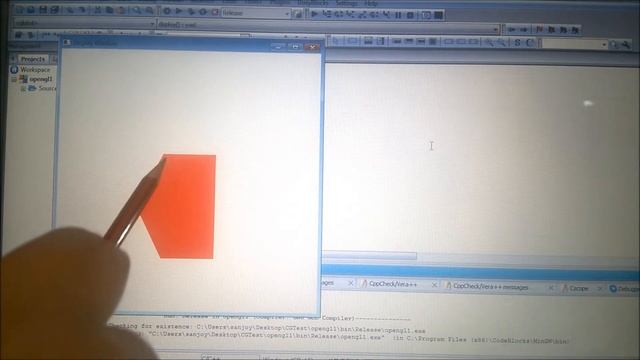Image resolution: width=640 pixels, height=360 pixels.
Task: Click the thread search options wrench icon
Action: (x=626, y=45)
